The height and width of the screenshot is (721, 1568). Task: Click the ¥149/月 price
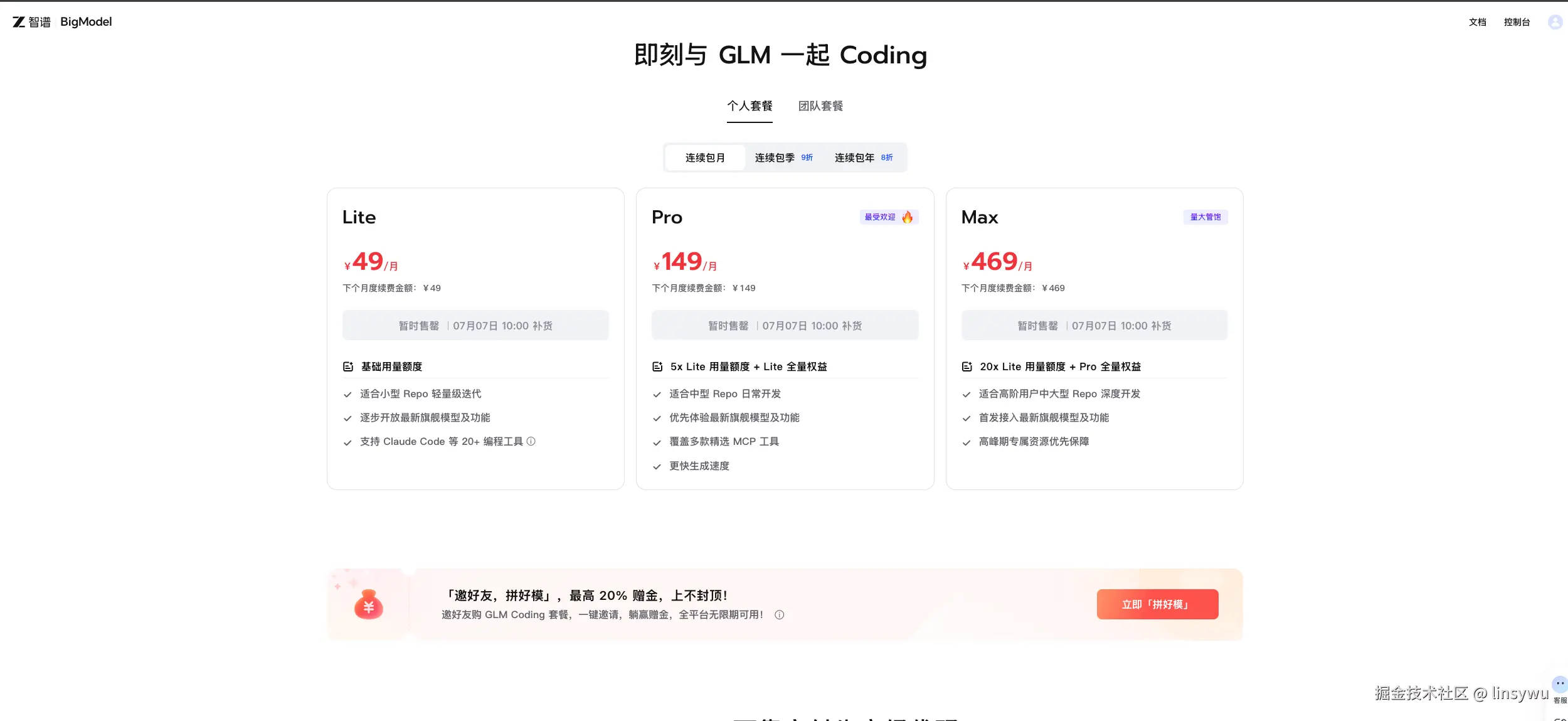pos(685,262)
